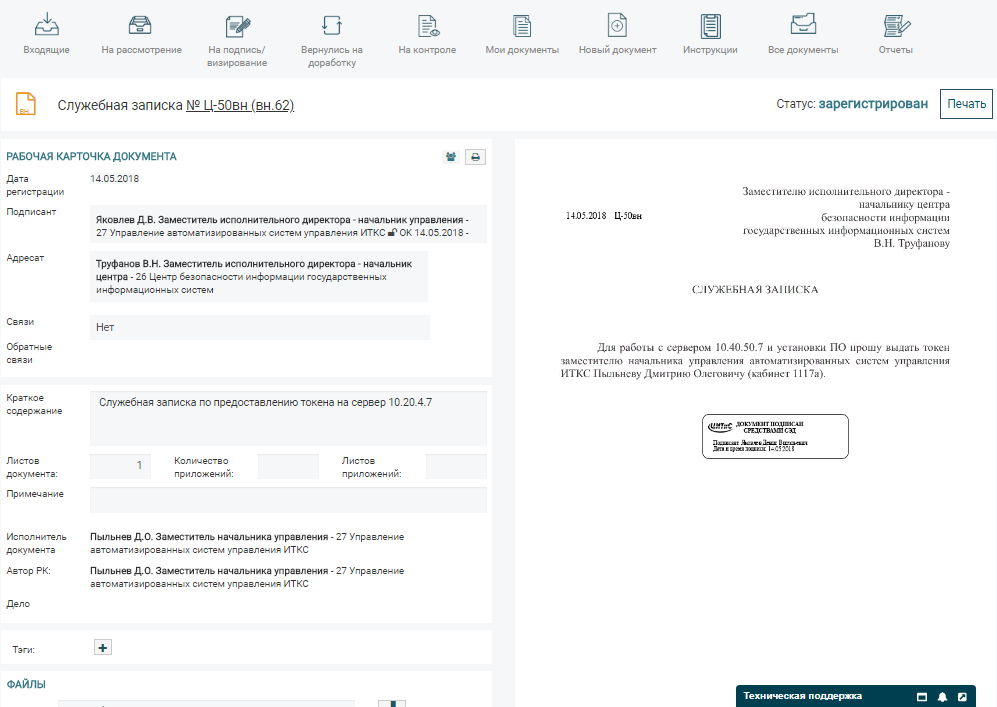The image size is (997, 707).
Task: Click the users group icon in card header
Action: (451, 157)
